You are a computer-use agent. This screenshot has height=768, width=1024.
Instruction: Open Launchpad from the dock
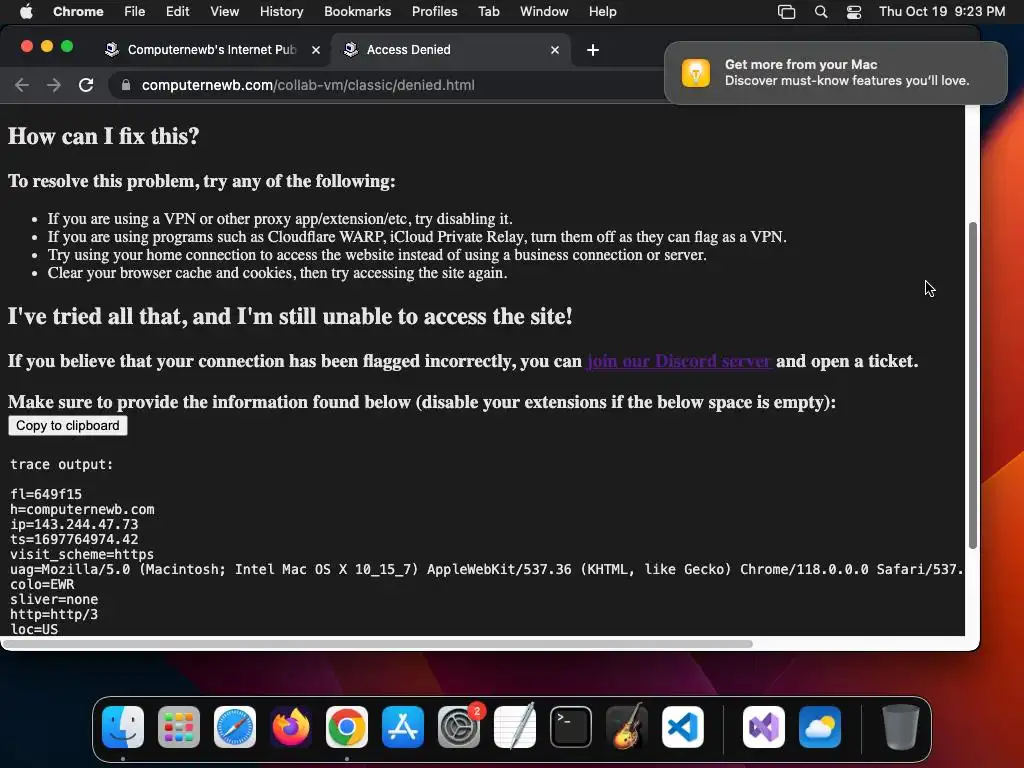click(179, 726)
